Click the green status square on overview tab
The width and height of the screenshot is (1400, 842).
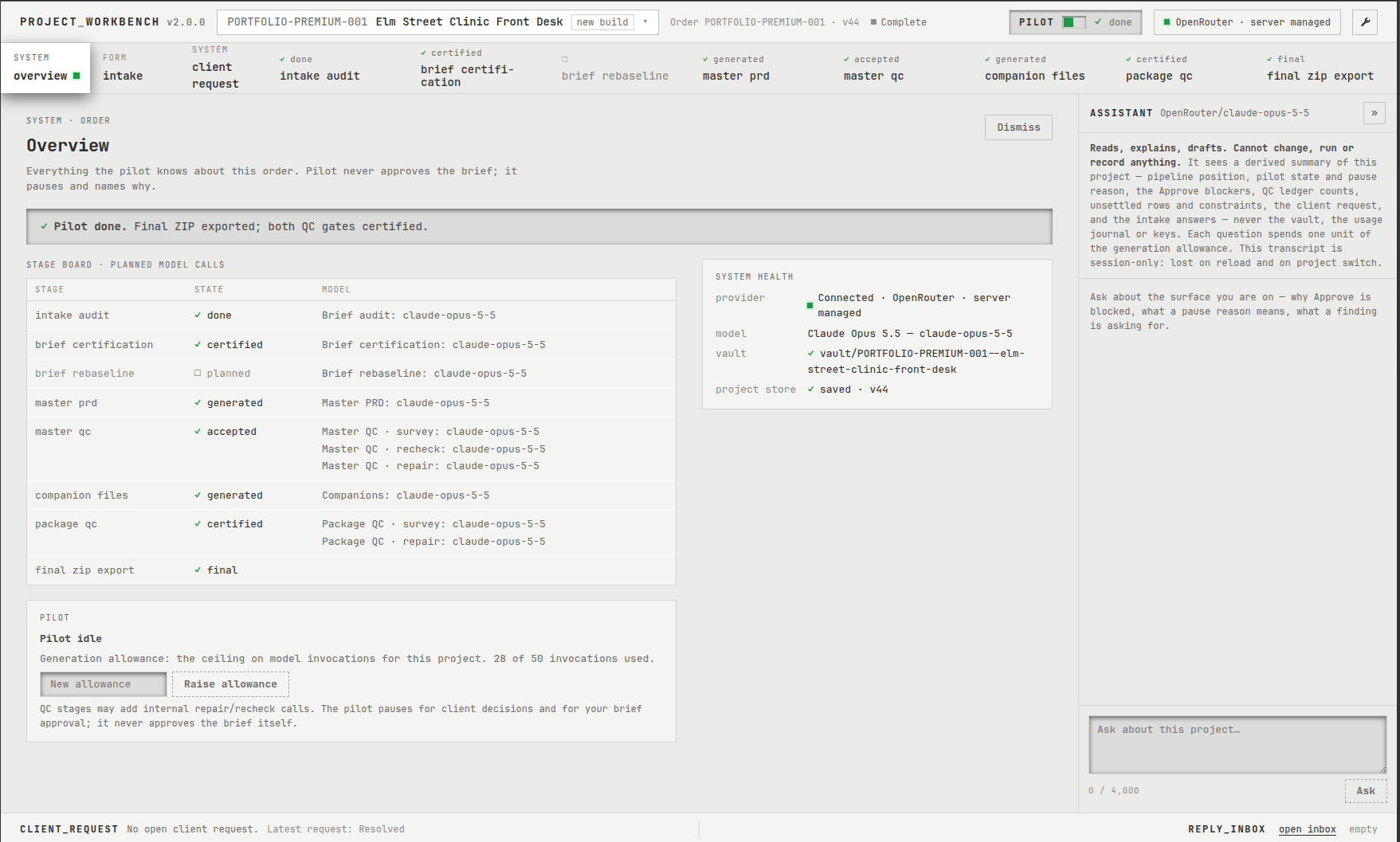coord(76,76)
